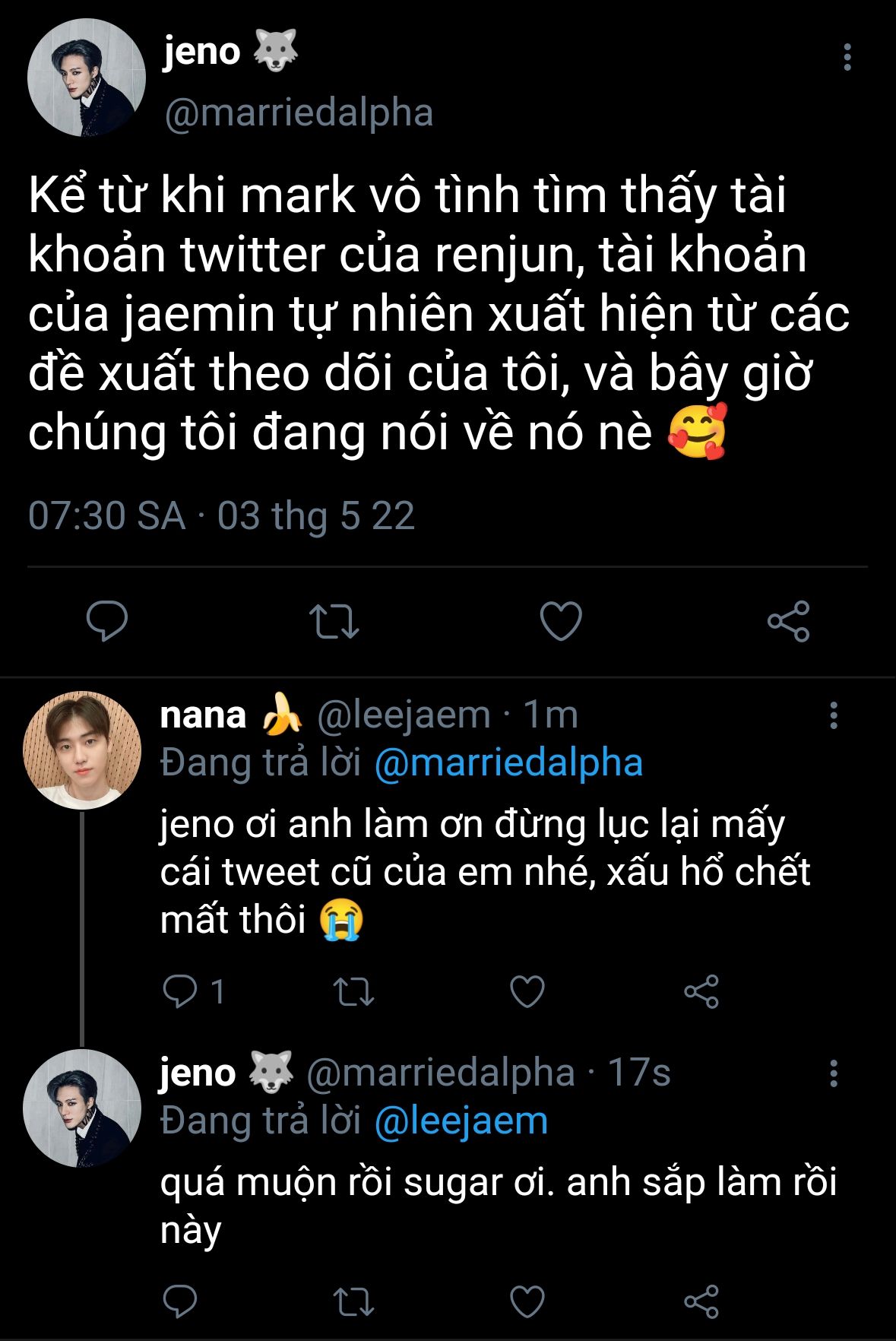Screen dimensions: 896x1341
Task: Open @marriedalpha mention link in nana's reply
Action: pyautogui.click(x=508, y=763)
